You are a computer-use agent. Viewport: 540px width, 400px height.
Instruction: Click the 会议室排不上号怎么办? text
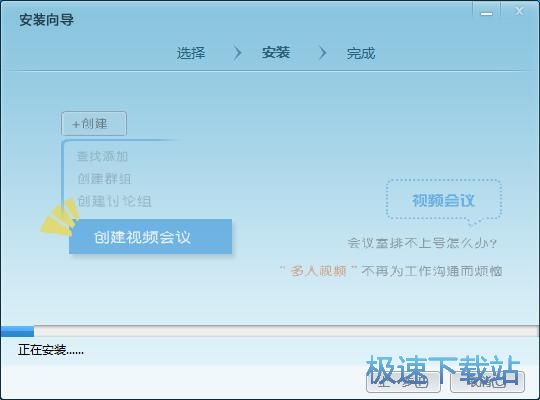click(422, 243)
